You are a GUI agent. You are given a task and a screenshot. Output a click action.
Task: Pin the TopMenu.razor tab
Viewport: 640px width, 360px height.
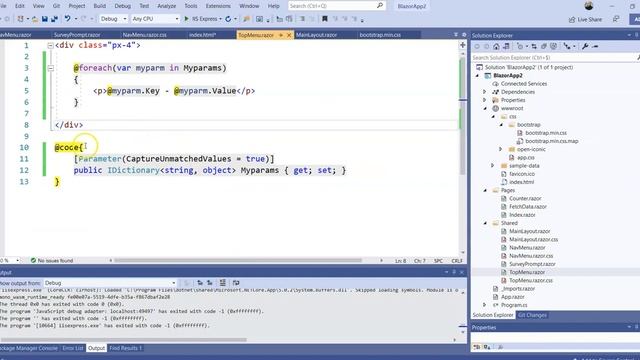[281, 35]
